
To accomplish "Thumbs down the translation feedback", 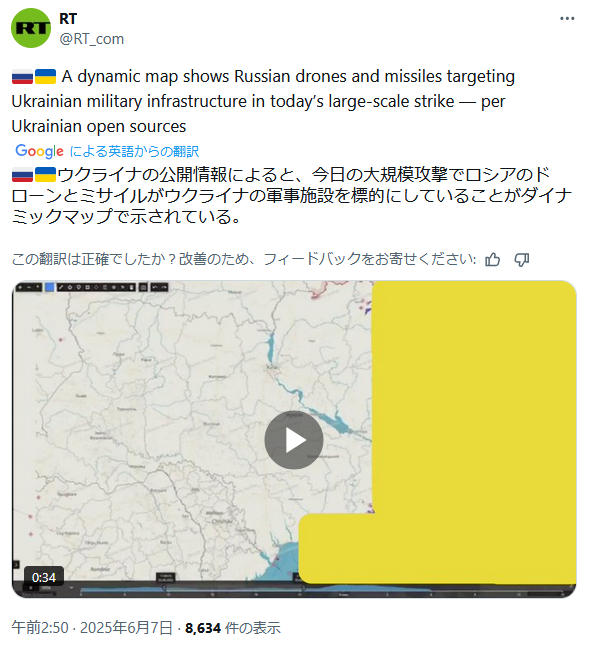I will (x=522, y=260).
